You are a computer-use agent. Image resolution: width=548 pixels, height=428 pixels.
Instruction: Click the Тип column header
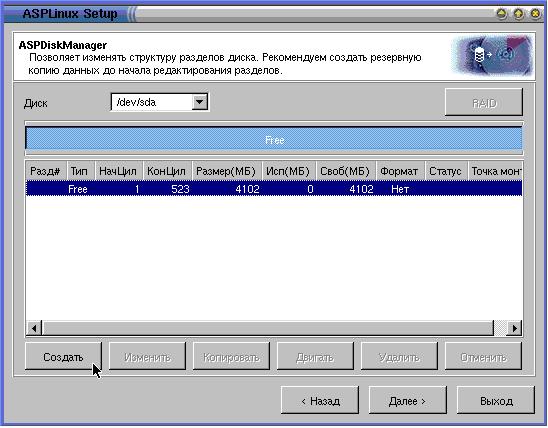[x=80, y=171]
